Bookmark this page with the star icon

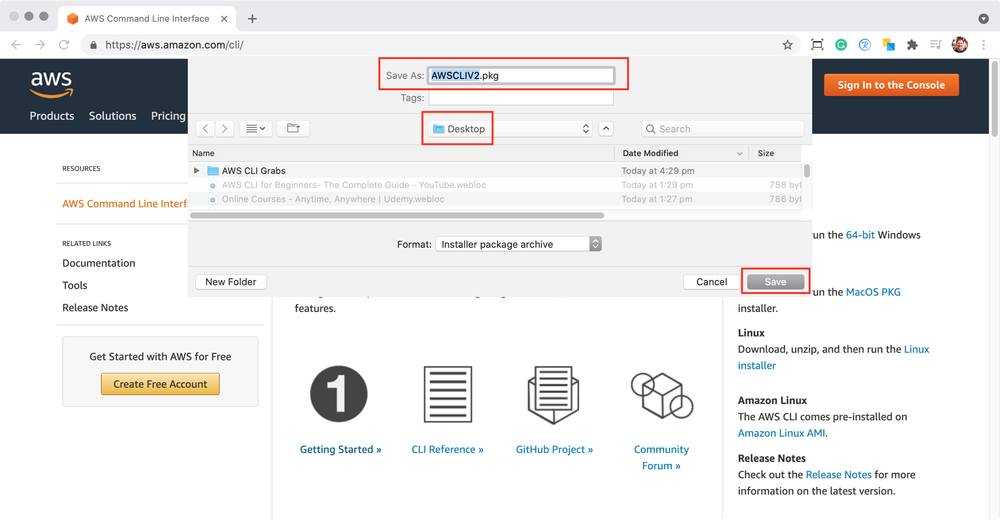pyautogui.click(x=788, y=45)
